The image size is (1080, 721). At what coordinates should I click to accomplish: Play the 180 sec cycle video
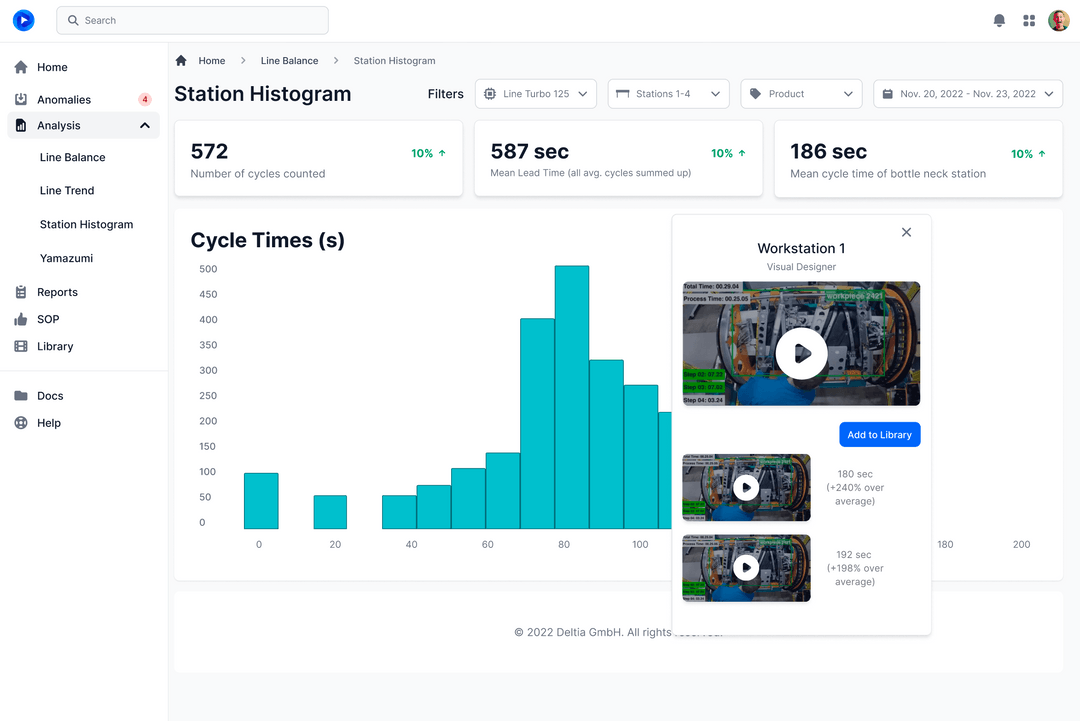pyautogui.click(x=746, y=488)
